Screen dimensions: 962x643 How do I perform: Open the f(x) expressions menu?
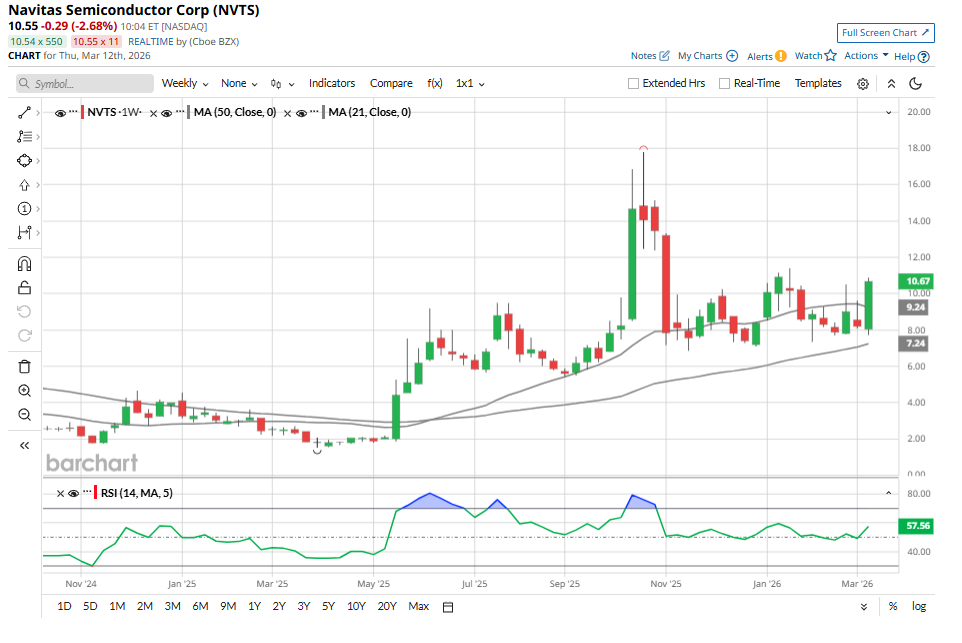click(435, 83)
